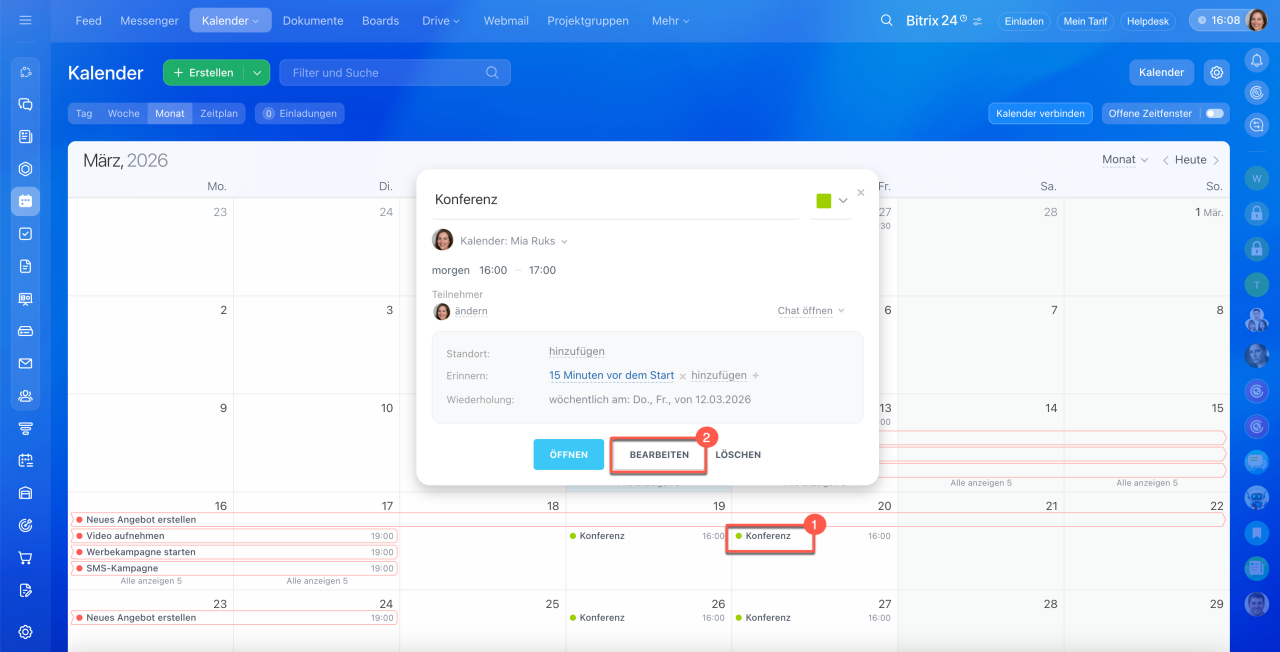Click LÖSCHEN to delete the event

click(738, 454)
